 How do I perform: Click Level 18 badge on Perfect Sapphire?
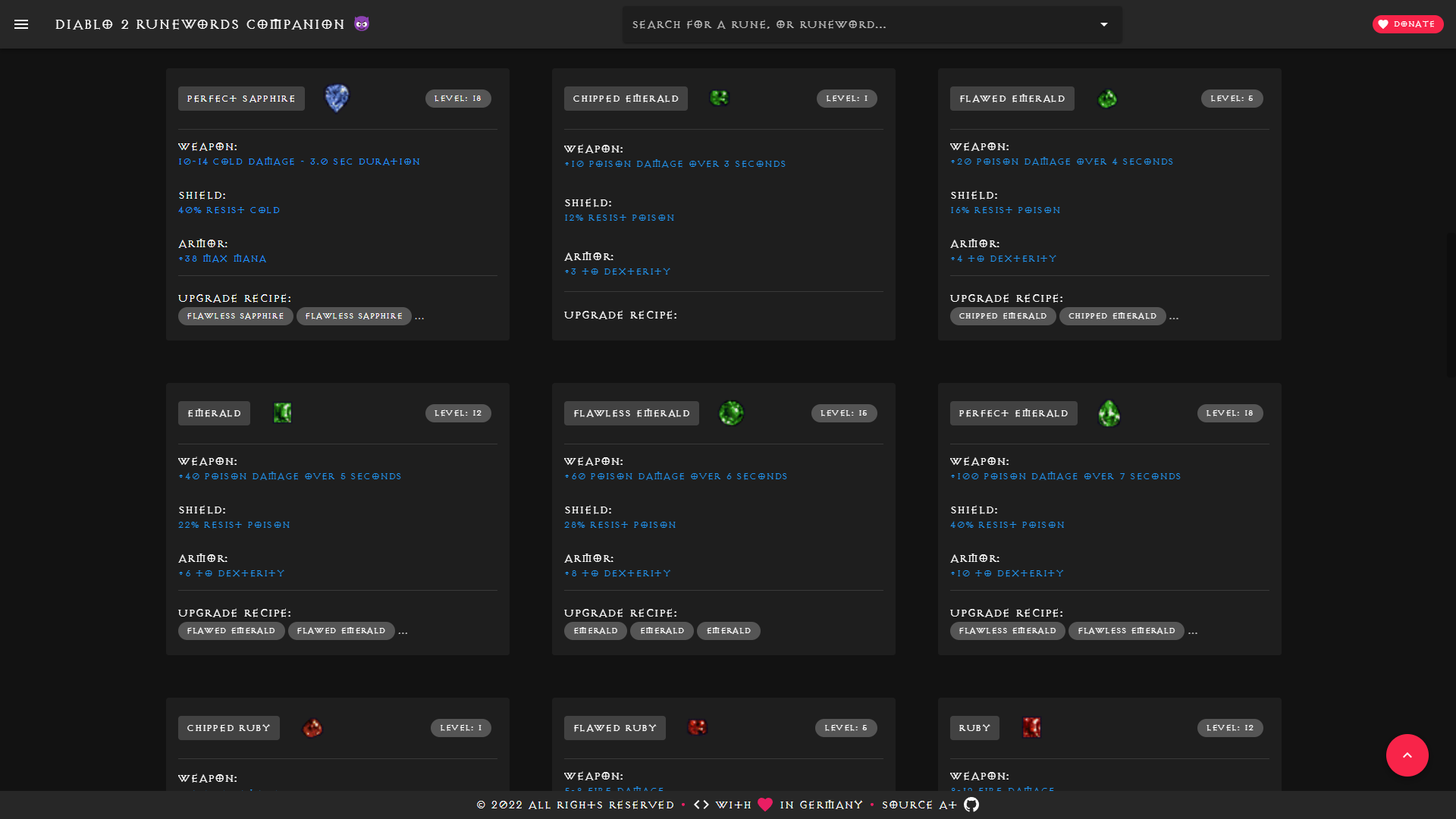[x=458, y=99]
